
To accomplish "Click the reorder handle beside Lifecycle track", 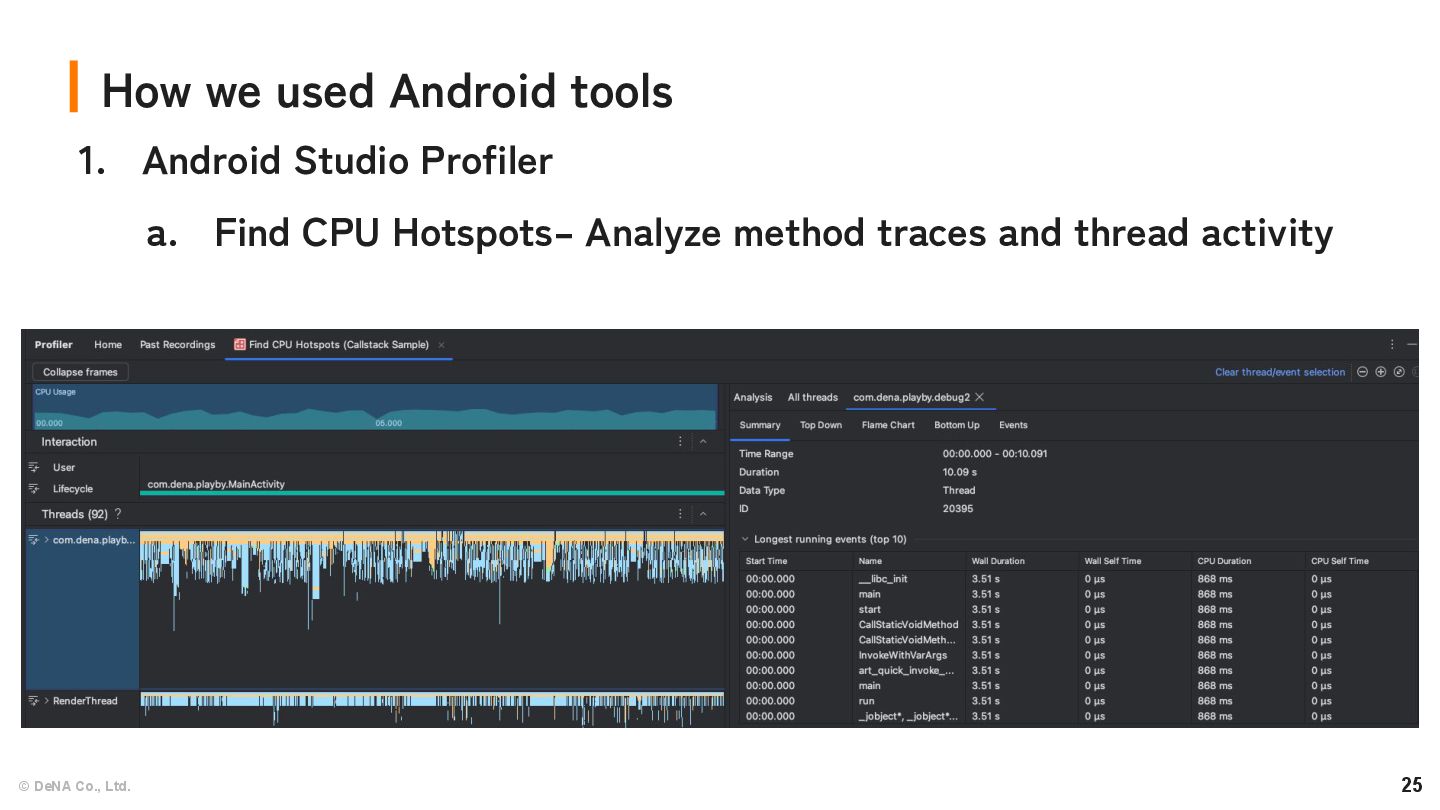I will (34, 489).
